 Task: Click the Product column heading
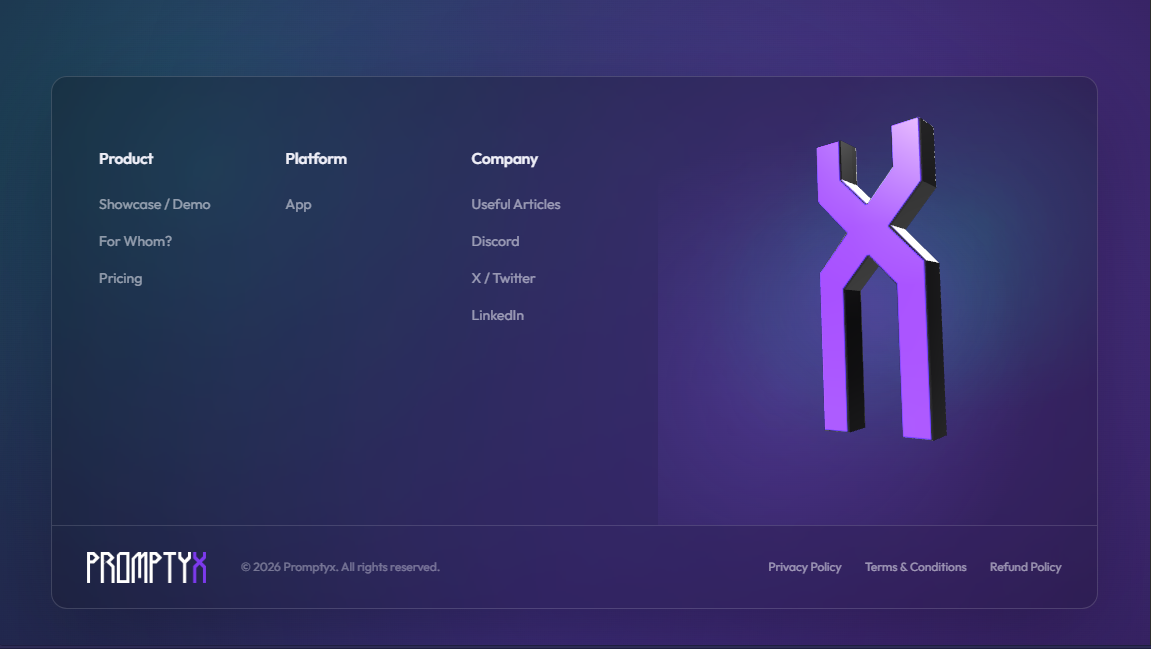coord(126,159)
